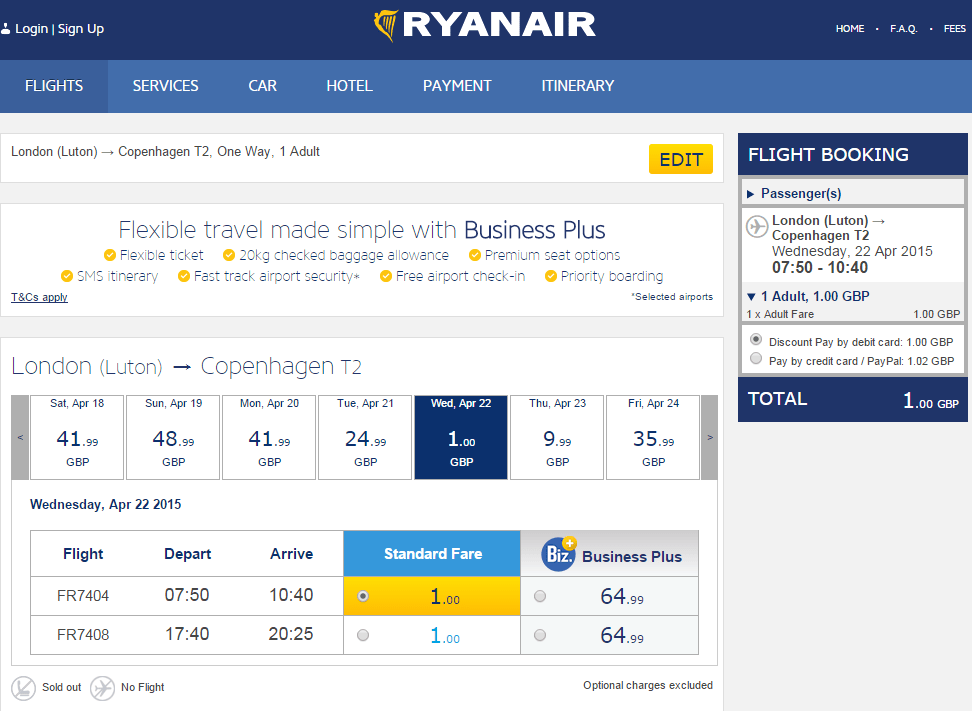Select Mon, Apr 20 date card
Image resolution: width=972 pixels, height=711 pixels.
269,438
